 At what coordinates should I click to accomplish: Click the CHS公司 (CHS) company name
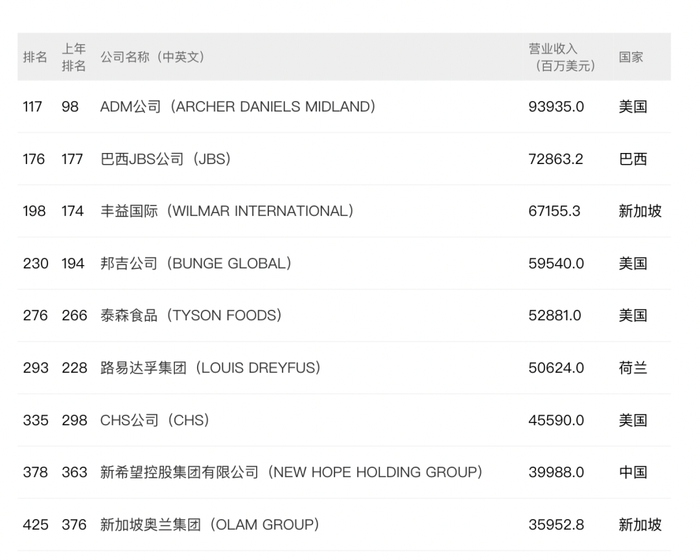coord(155,420)
